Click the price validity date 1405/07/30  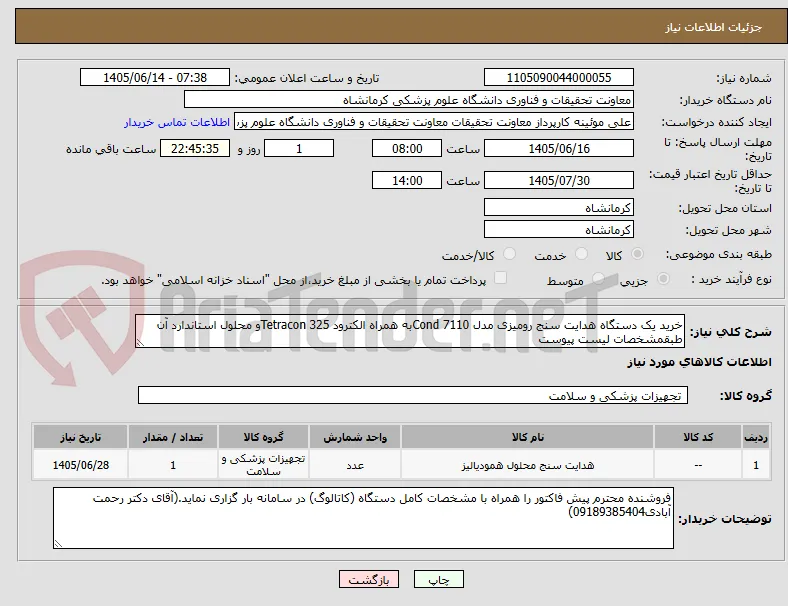tap(559, 180)
